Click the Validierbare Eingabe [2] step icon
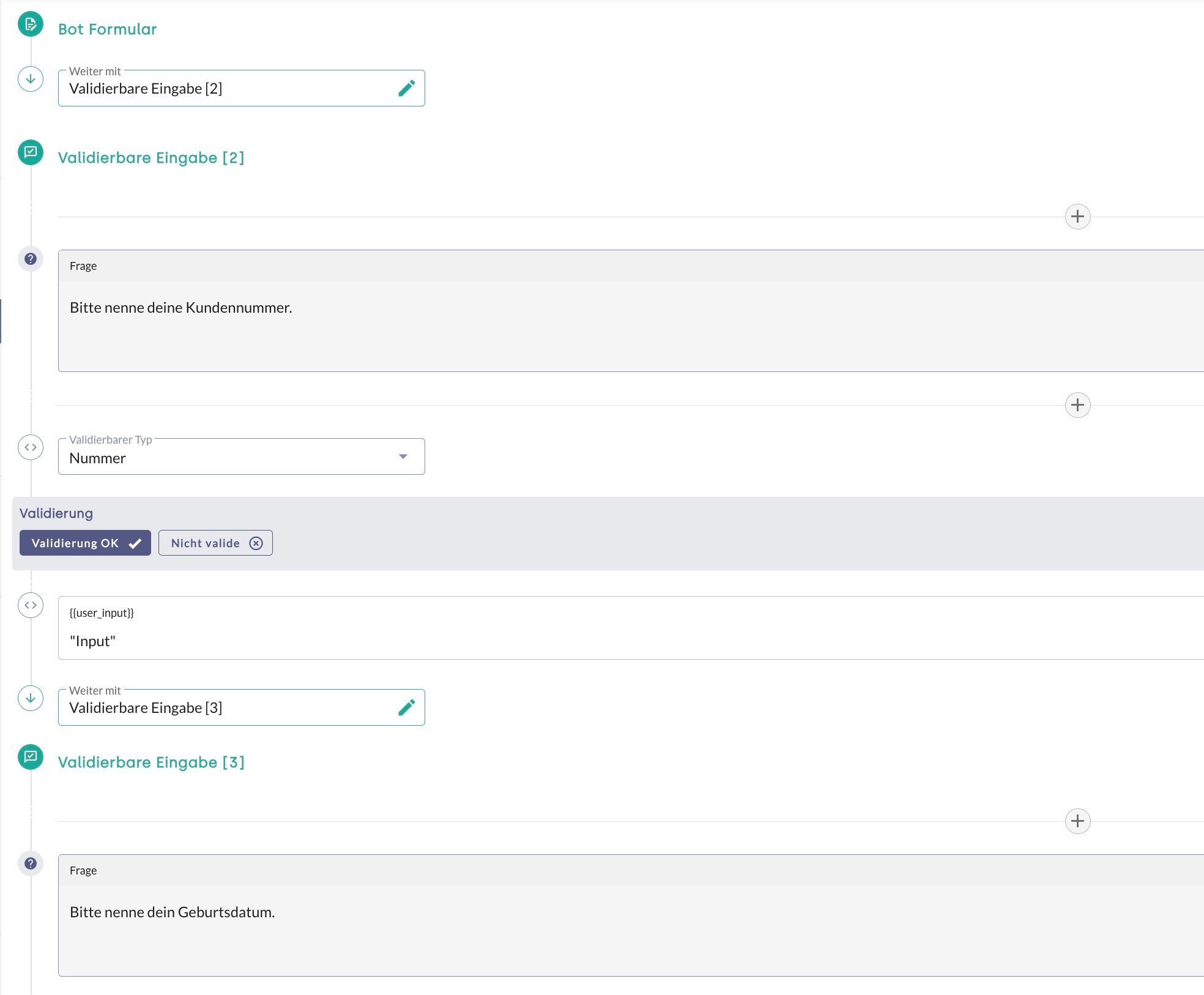Image resolution: width=1204 pixels, height=995 pixels. click(30, 152)
